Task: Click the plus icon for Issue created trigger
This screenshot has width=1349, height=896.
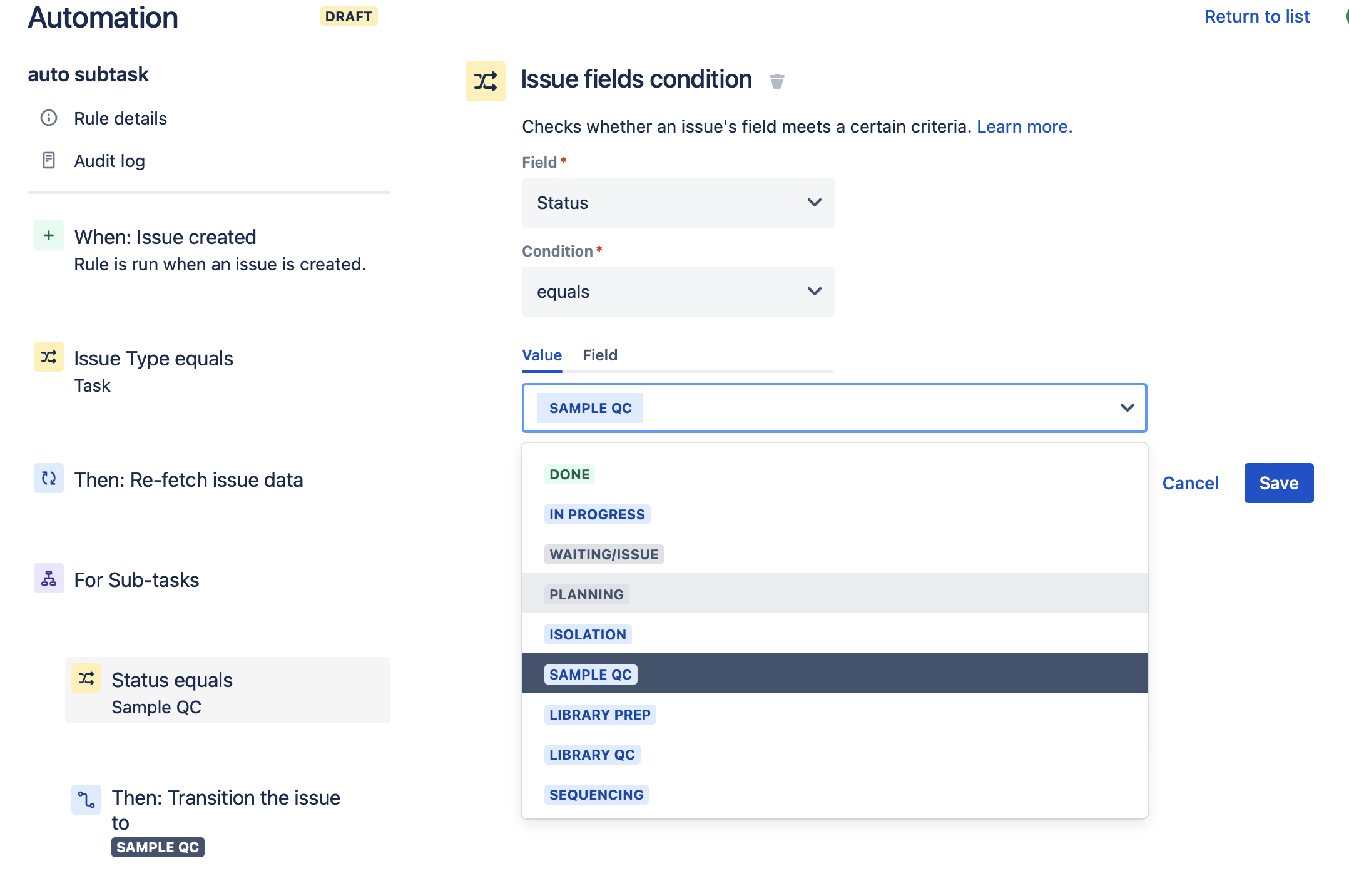Action: (49, 236)
